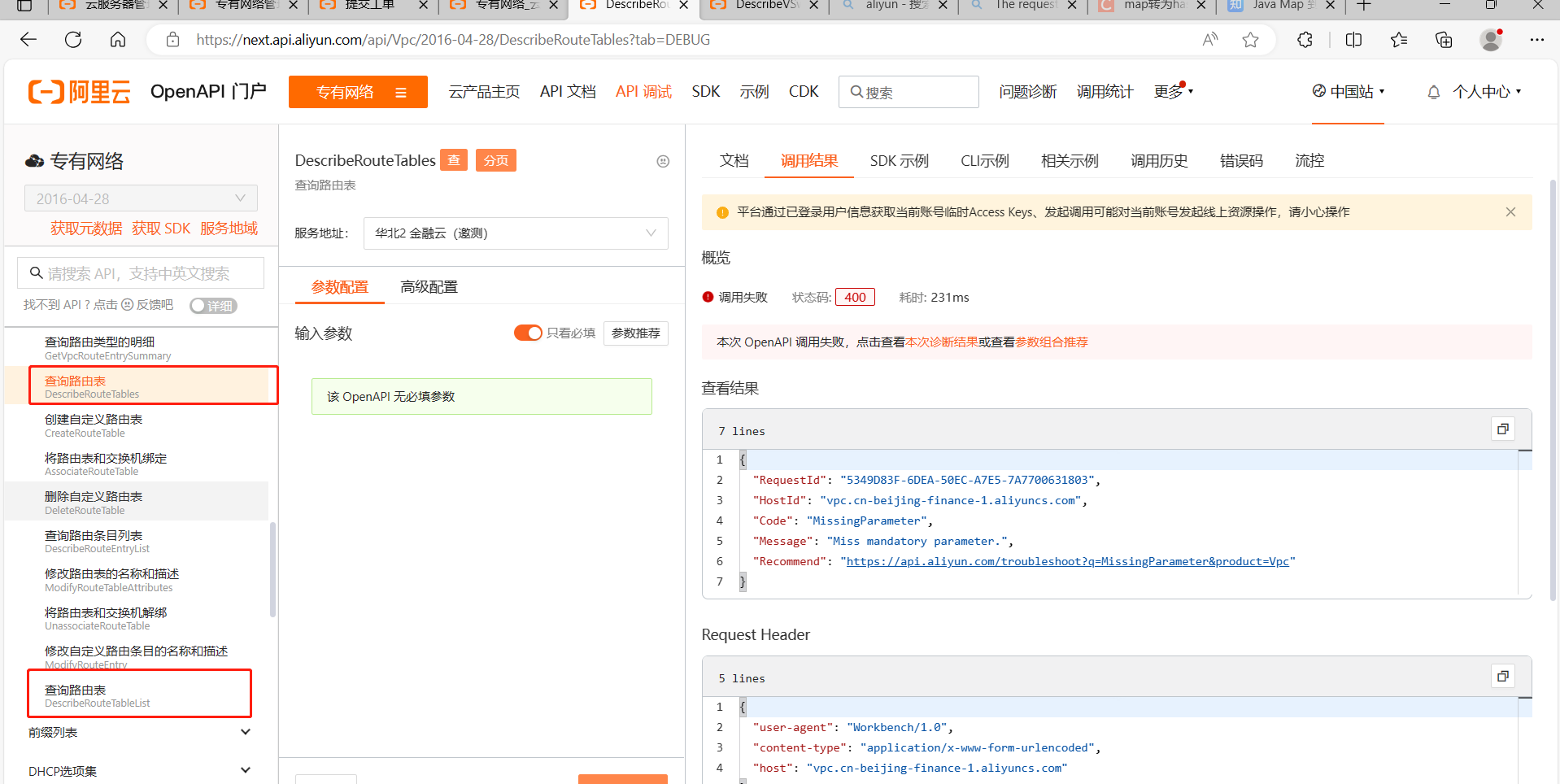Screen dimensions: 1560x784
Task: Click the feedback smiley icon 反馈吧
Action: (x=127, y=305)
